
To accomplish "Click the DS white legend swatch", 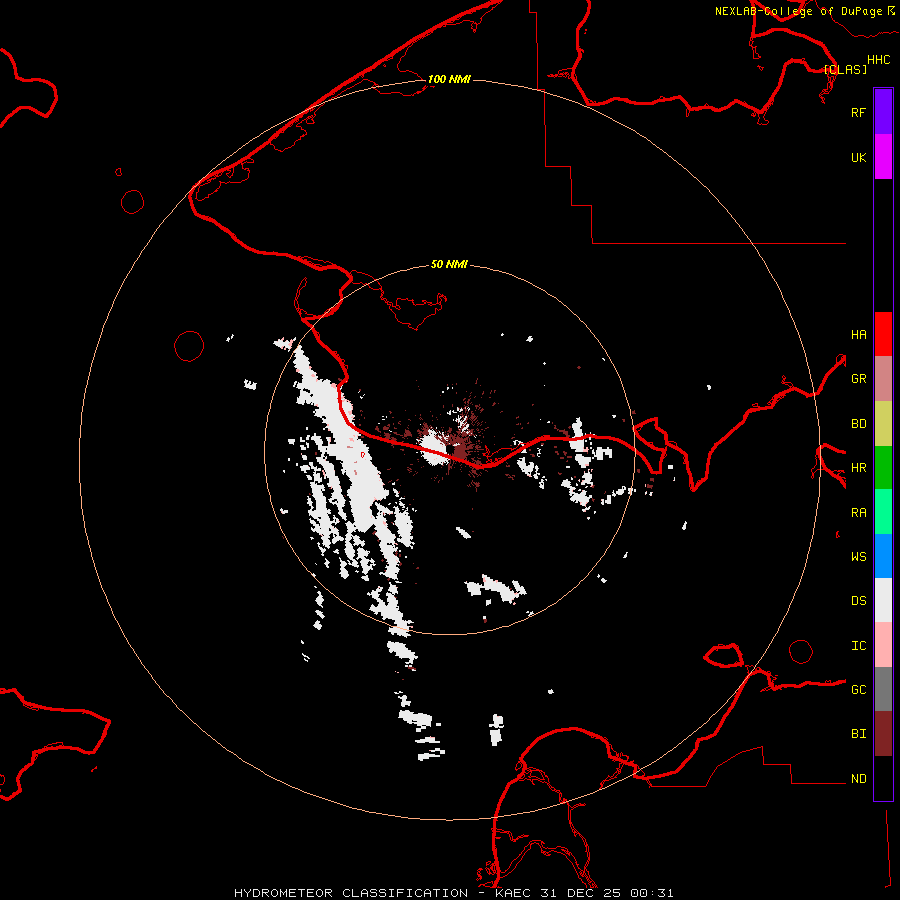I will coord(883,600).
